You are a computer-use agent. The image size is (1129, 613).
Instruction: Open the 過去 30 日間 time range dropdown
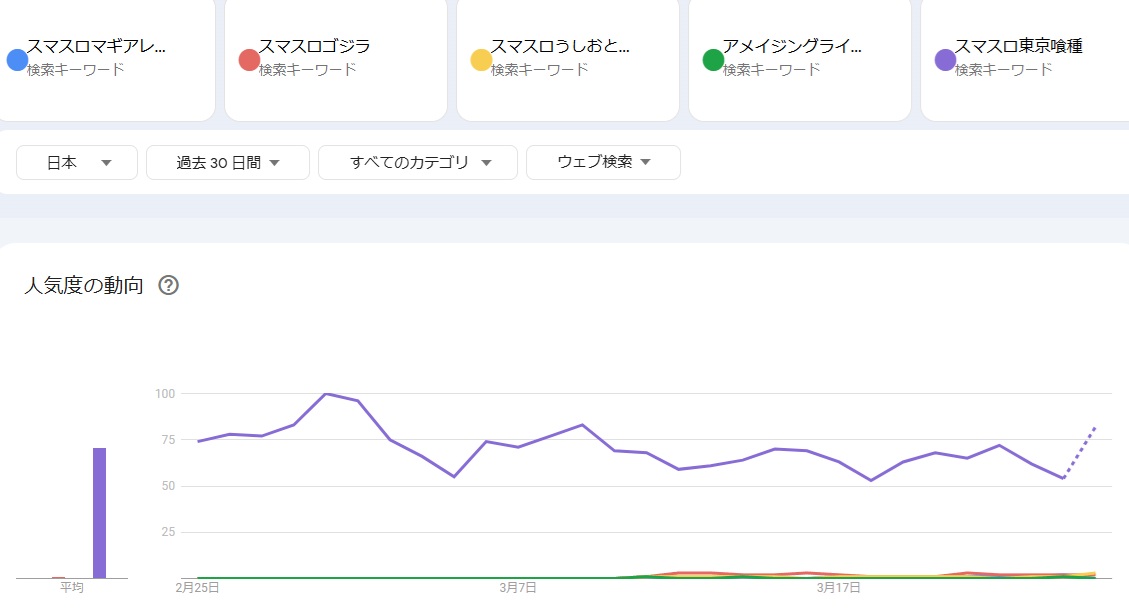click(x=228, y=163)
